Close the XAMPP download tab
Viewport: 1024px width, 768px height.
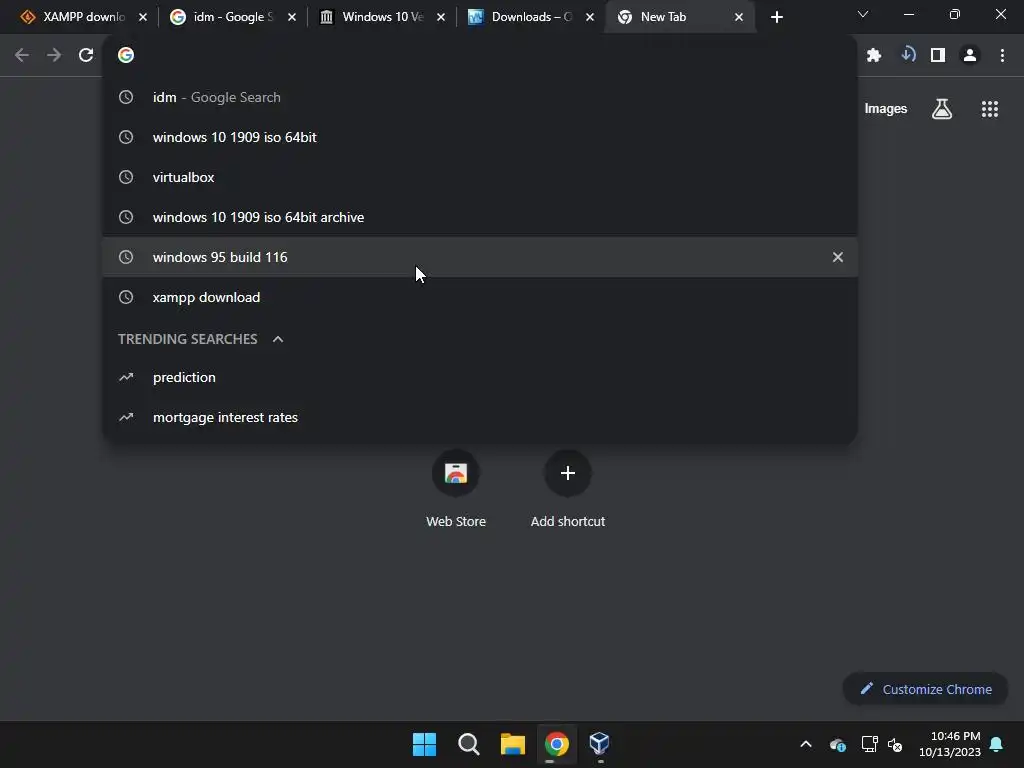click(143, 17)
